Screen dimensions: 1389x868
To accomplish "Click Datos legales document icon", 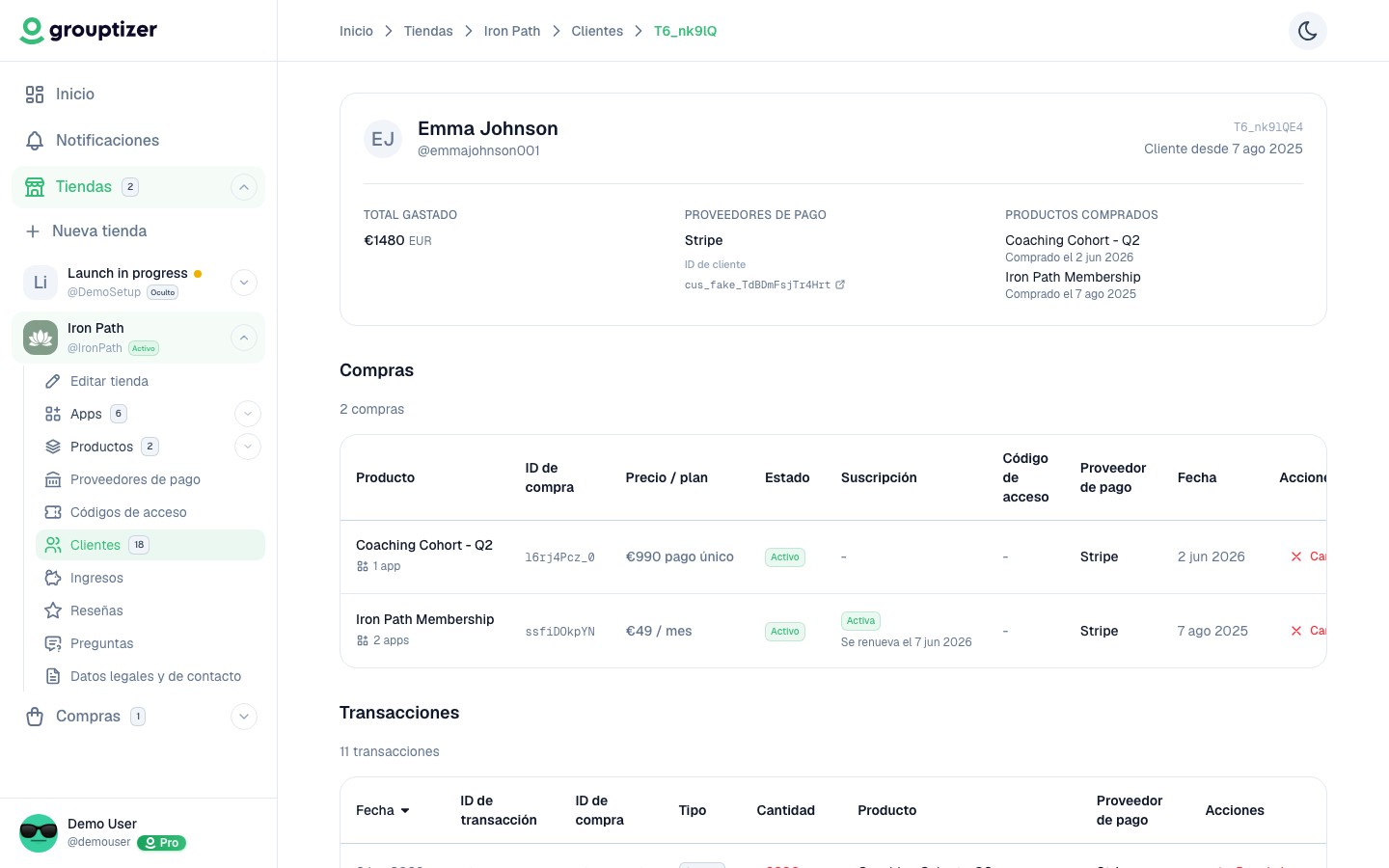I will tap(53, 676).
